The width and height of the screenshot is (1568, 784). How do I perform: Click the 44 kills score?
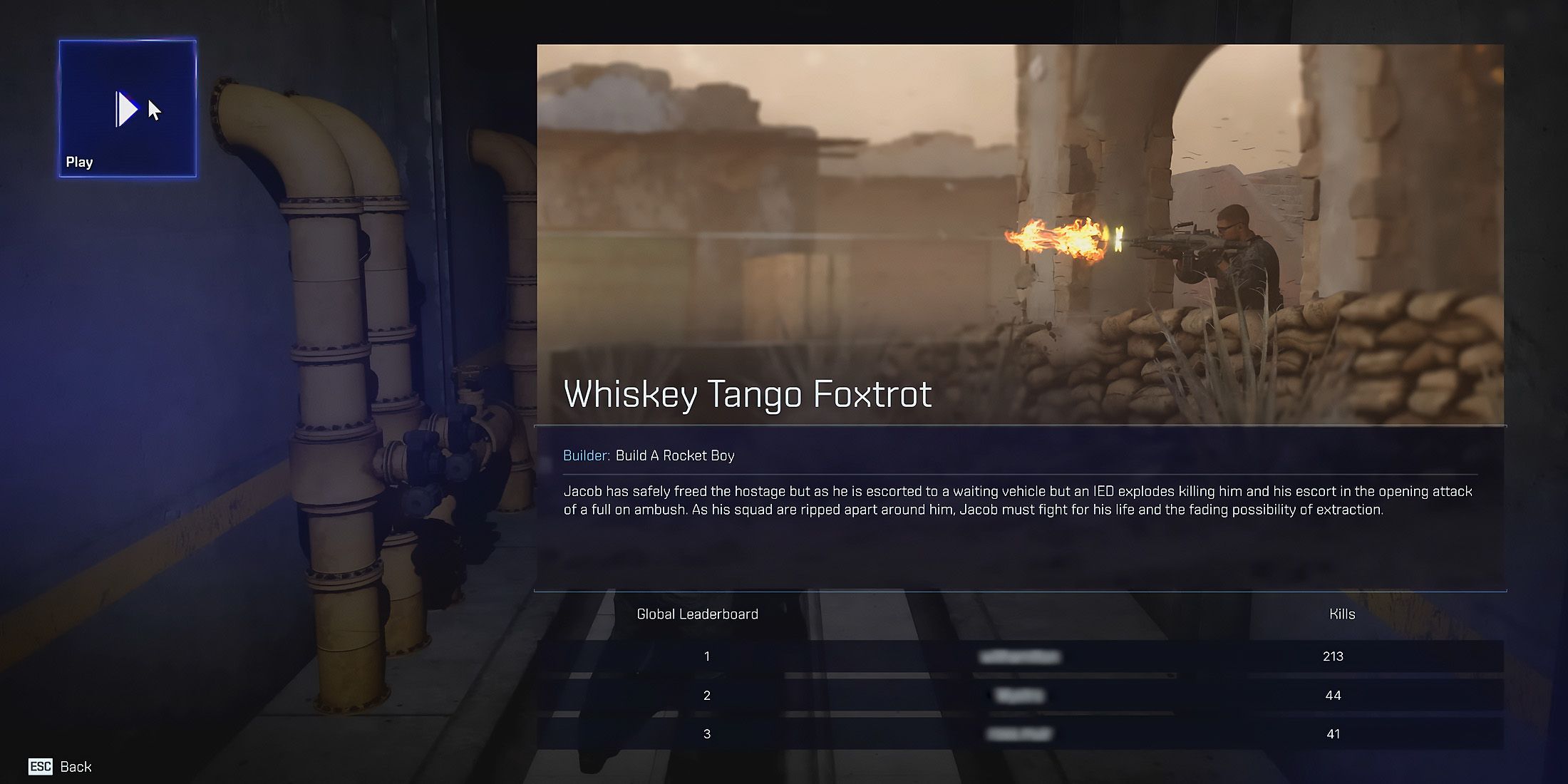[1333, 695]
